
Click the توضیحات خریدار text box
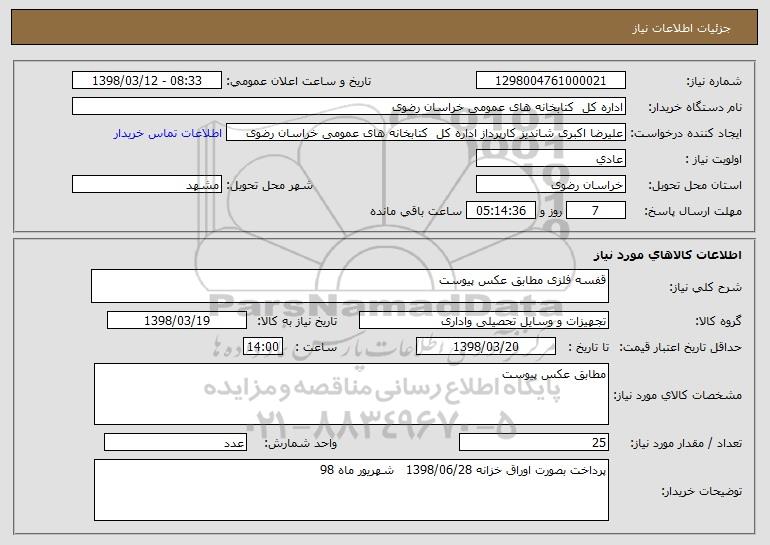pyautogui.click(x=351, y=490)
